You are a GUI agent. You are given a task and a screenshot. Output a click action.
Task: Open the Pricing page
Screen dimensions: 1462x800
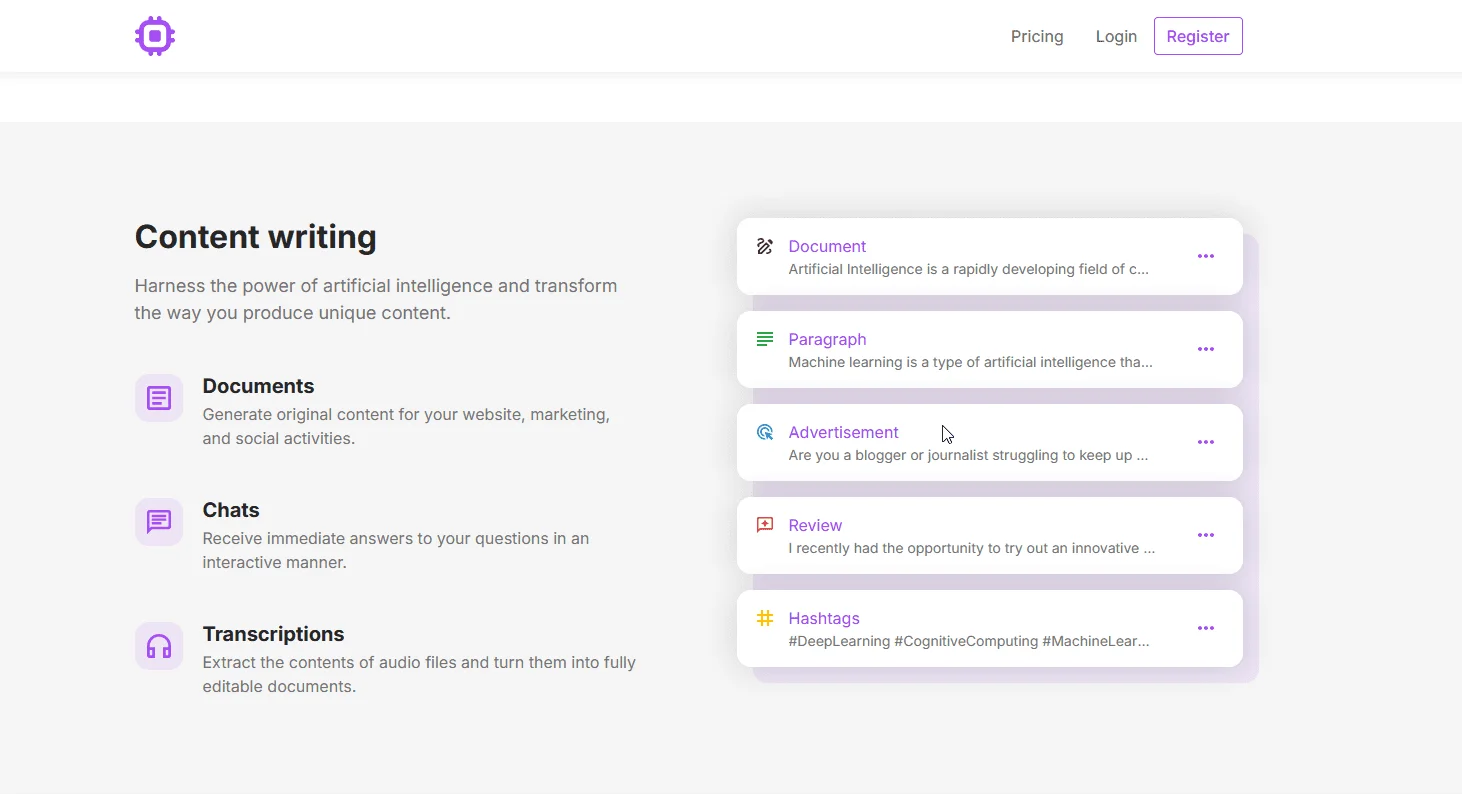tap(1037, 36)
